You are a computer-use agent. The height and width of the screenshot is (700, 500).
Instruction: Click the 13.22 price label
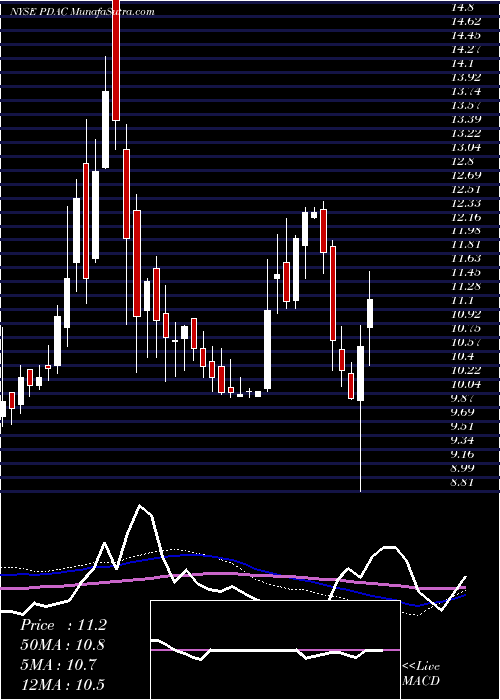point(466,133)
